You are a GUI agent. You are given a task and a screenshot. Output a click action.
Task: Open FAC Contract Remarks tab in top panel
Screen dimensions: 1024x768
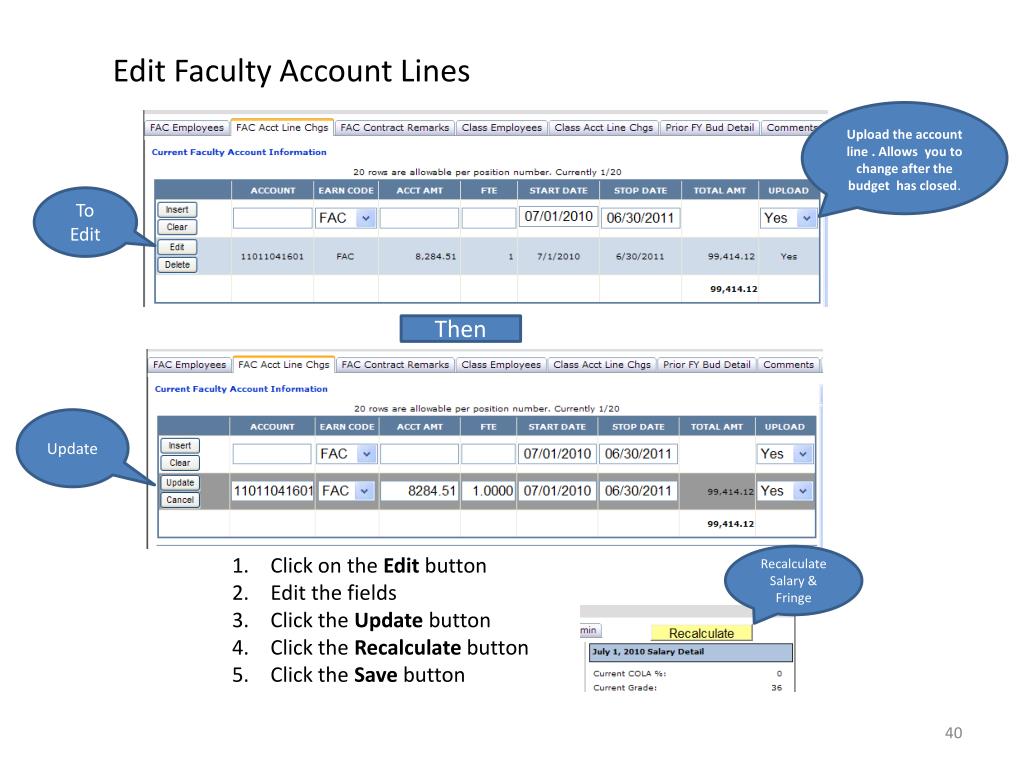(x=394, y=127)
